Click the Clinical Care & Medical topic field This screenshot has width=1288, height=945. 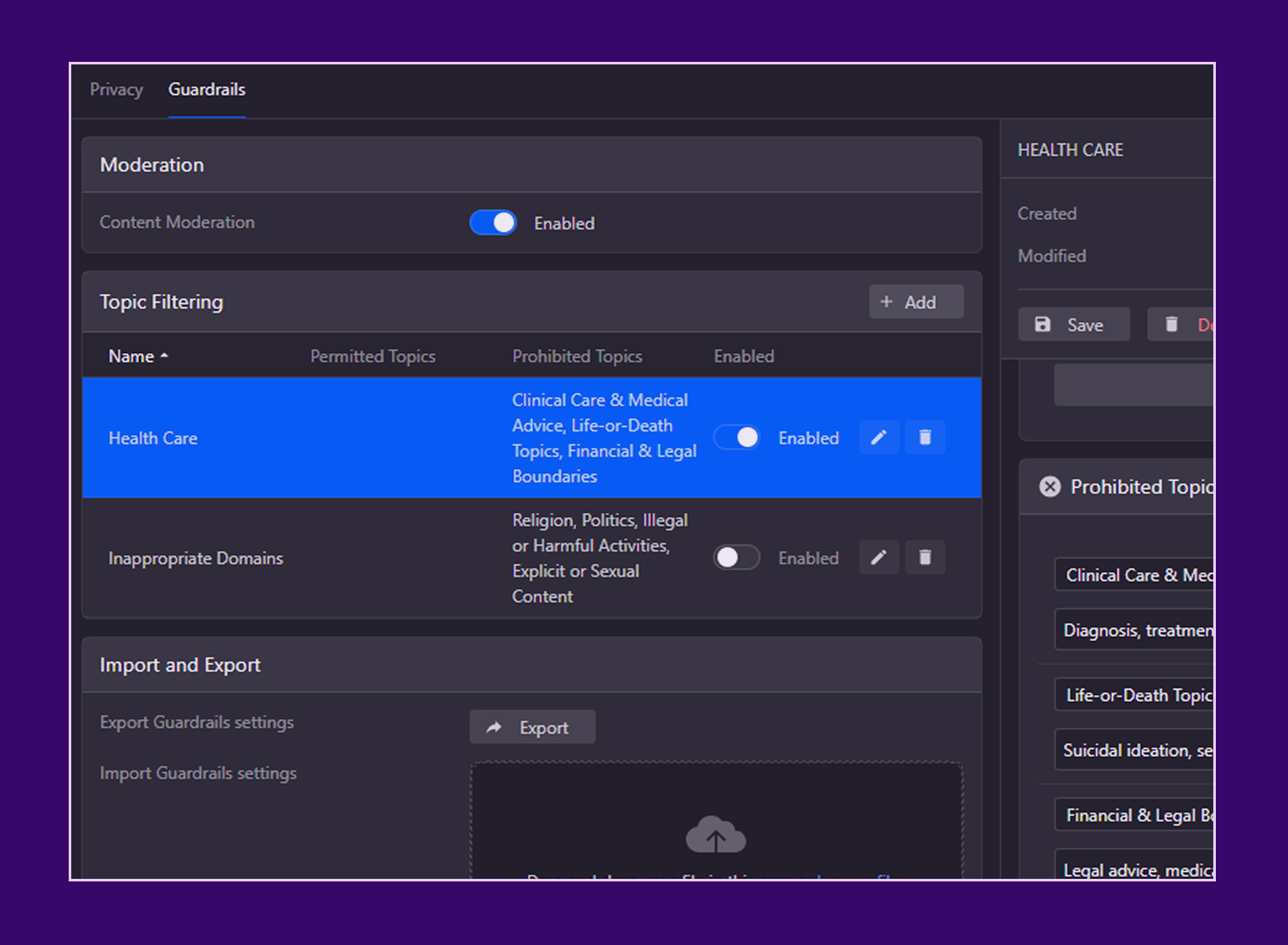1135,575
